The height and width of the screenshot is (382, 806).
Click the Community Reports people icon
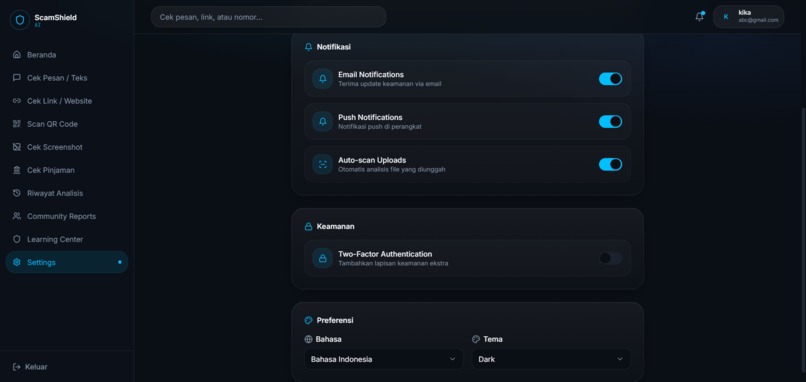click(16, 216)
